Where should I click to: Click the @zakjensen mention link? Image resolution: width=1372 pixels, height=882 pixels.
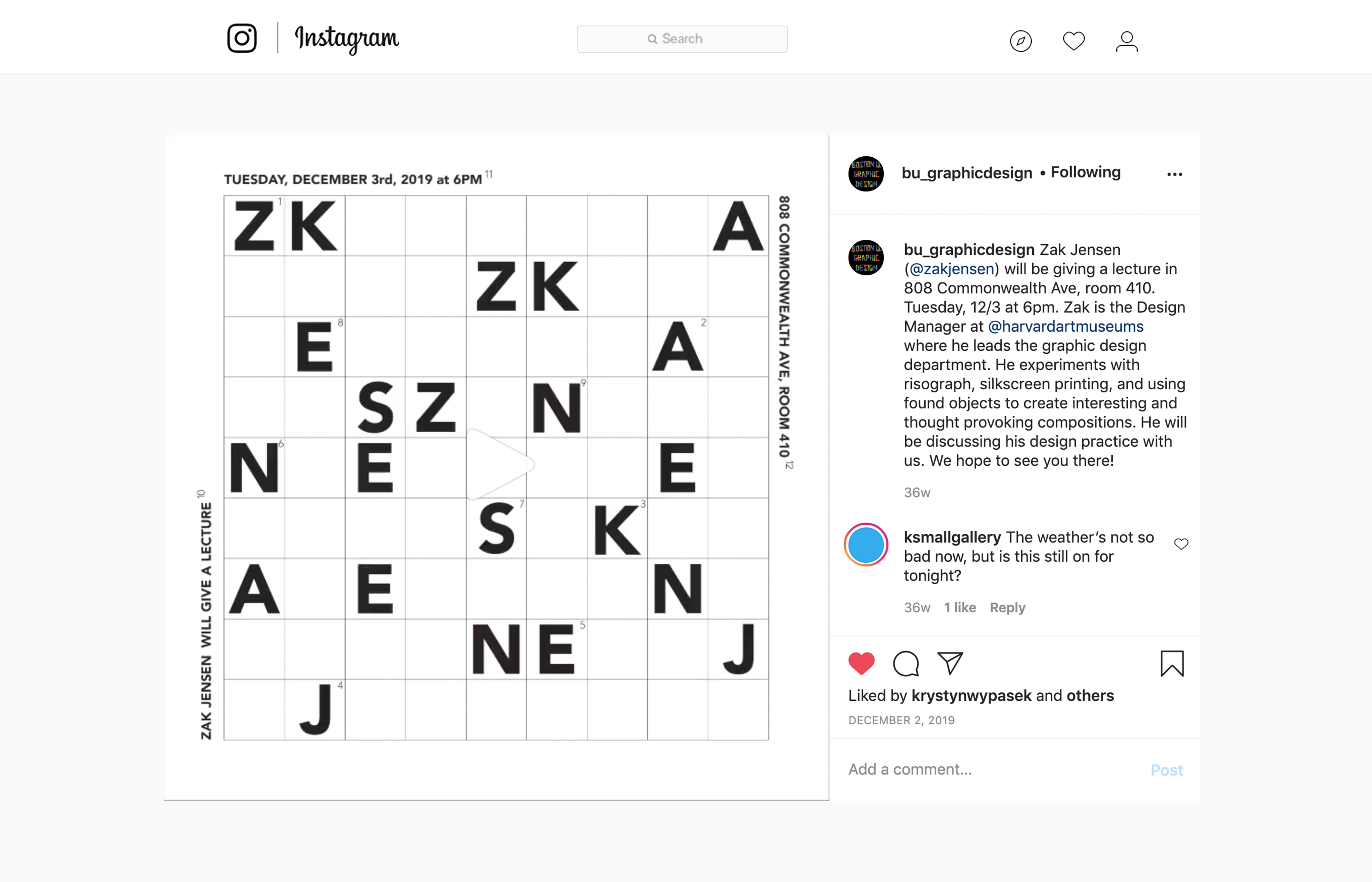coord(951,269)
